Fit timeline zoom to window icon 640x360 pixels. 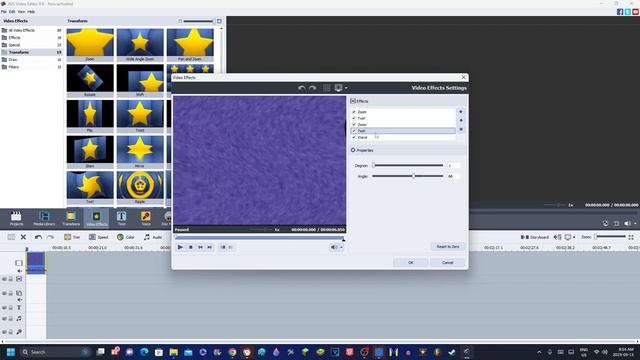[631, 237]
